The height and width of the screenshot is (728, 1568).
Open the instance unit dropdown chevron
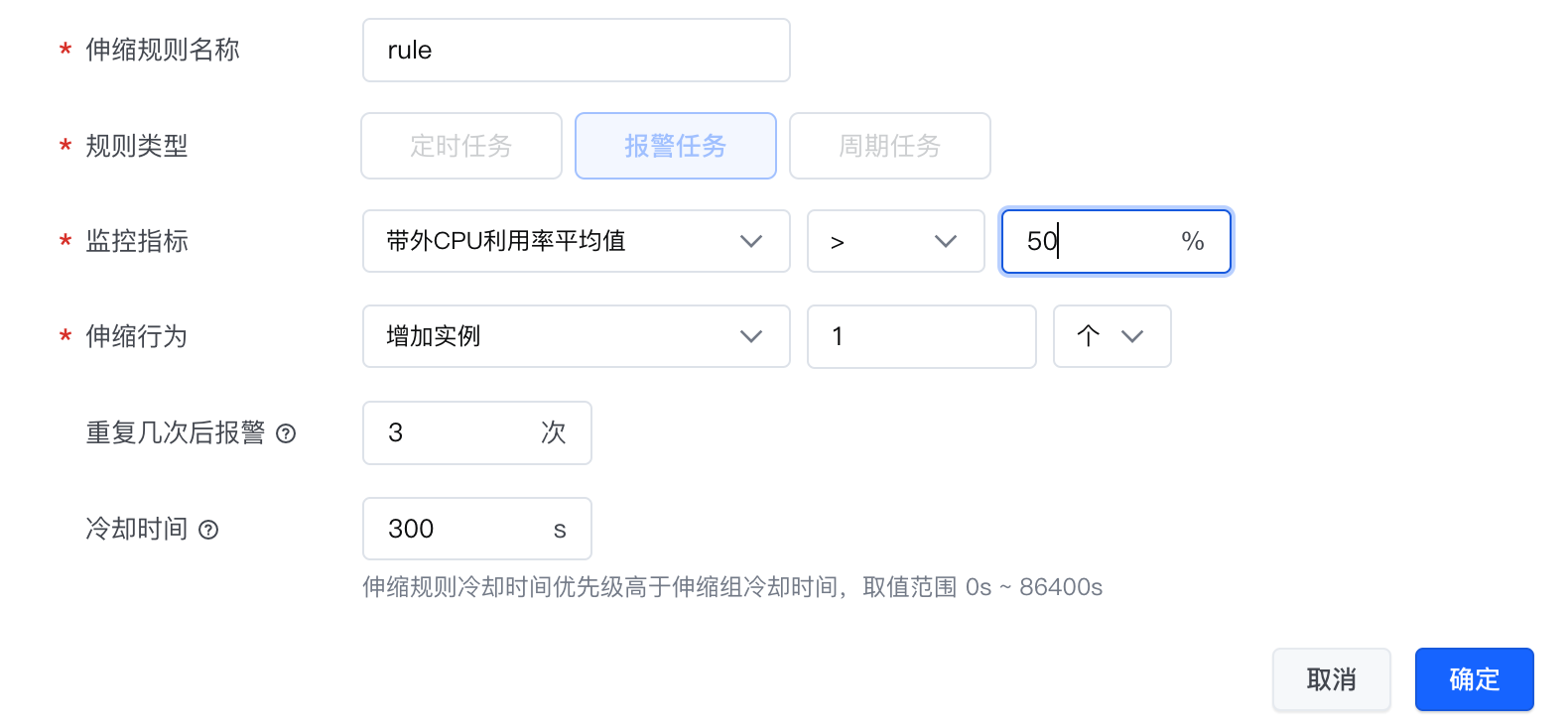(x=1132, y=336)
